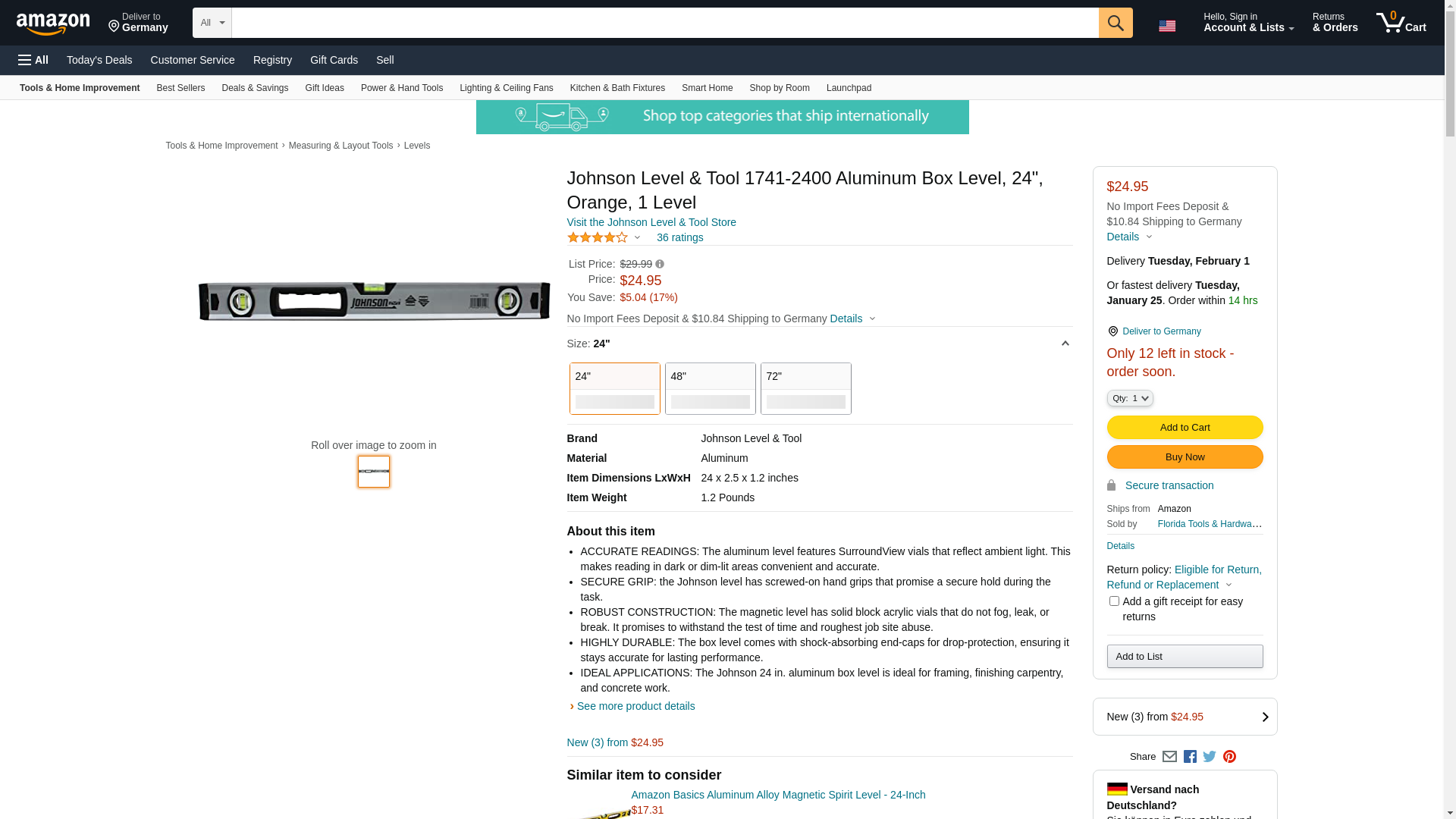Share the product on Facebook
Image resolution: width=1456 pixels, height=819 pixels.
coord(1190,756)
